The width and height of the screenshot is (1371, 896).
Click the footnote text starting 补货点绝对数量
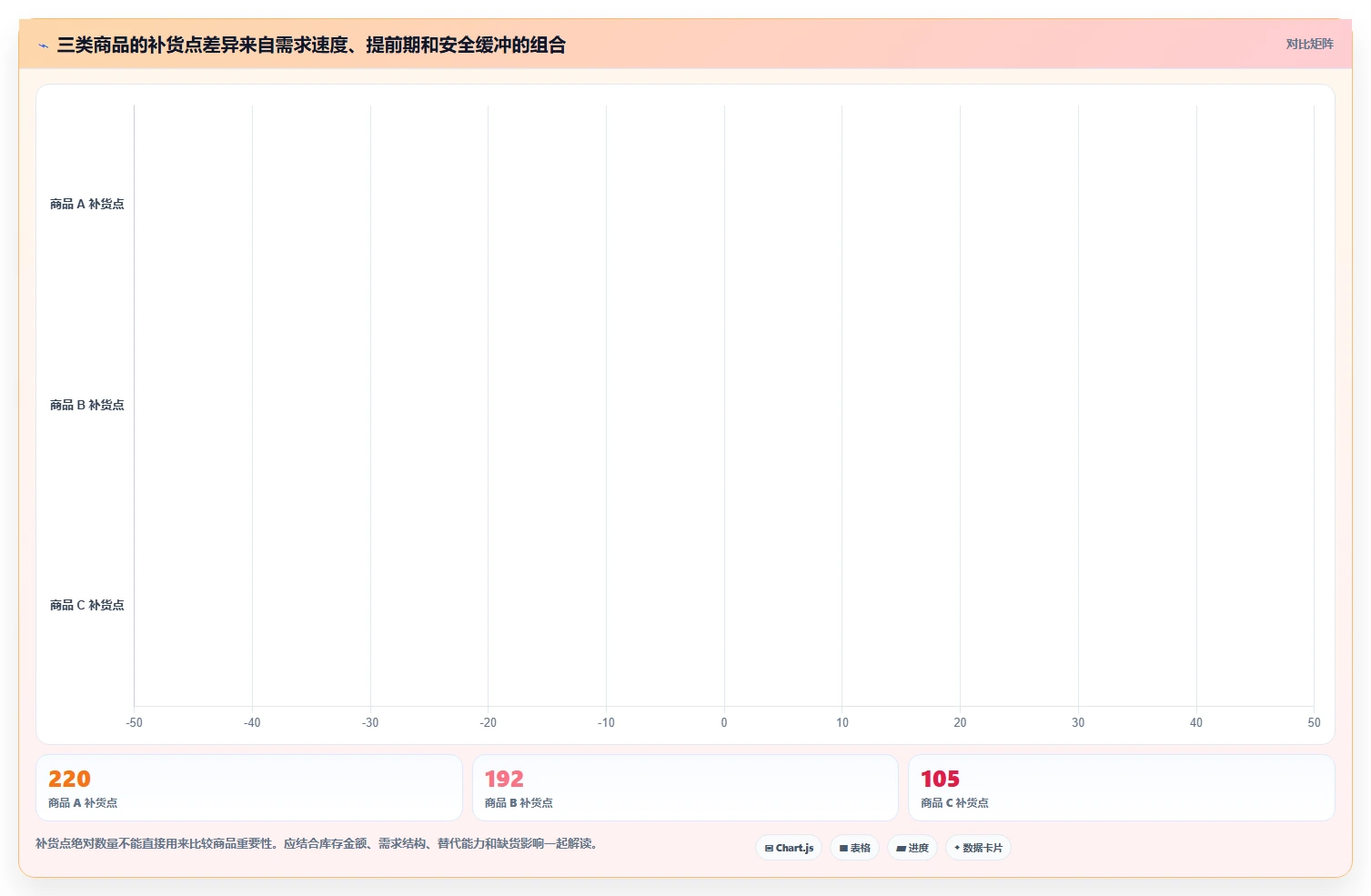(318, 843)
